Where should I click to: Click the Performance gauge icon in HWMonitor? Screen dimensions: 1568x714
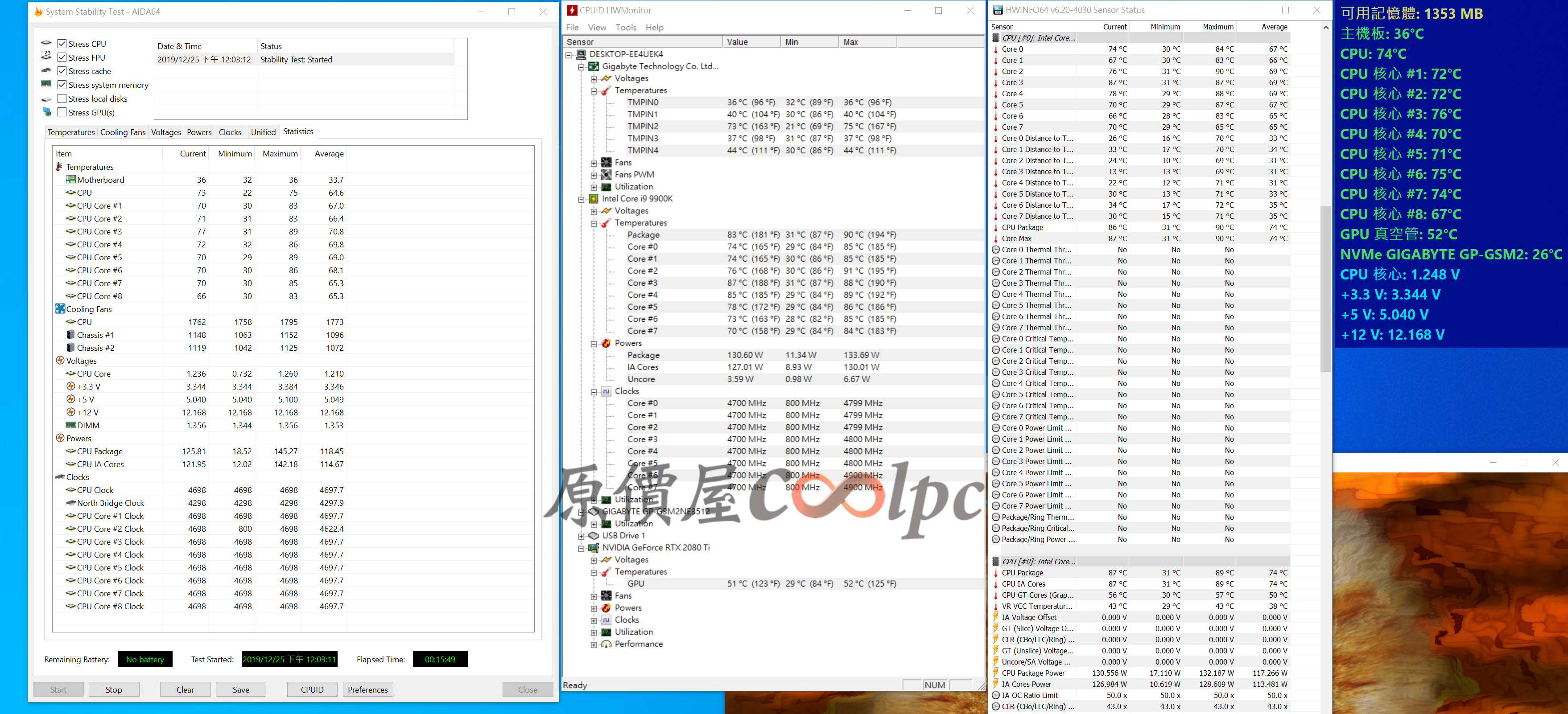click(606, 644)
